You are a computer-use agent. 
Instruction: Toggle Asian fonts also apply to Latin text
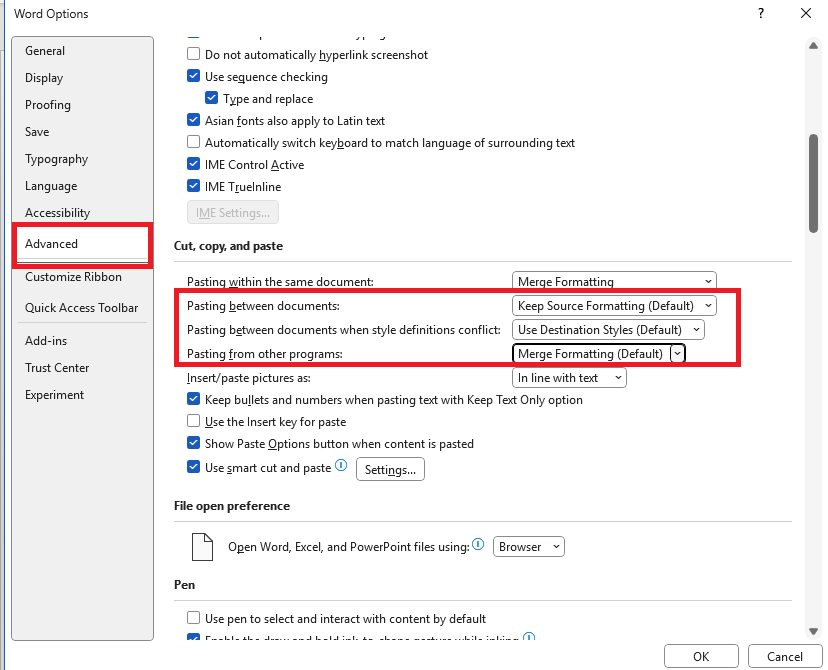193,120
